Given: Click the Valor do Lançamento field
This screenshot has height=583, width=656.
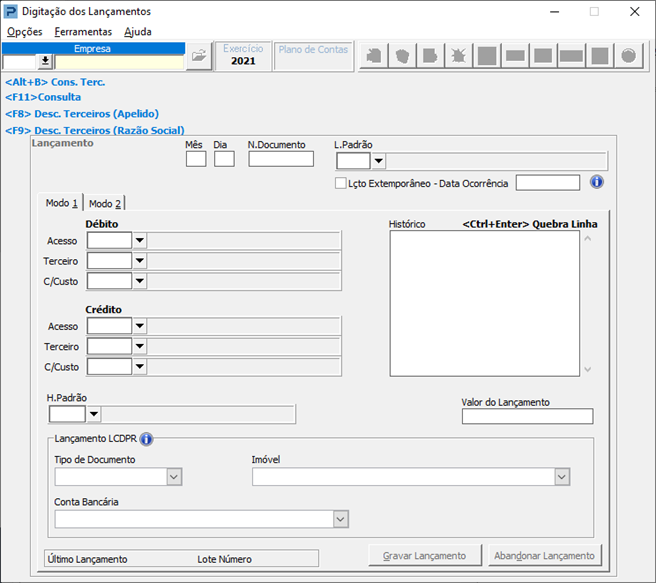Looking at the screenshot, I should pyautogui.click(x=527, y=417).
